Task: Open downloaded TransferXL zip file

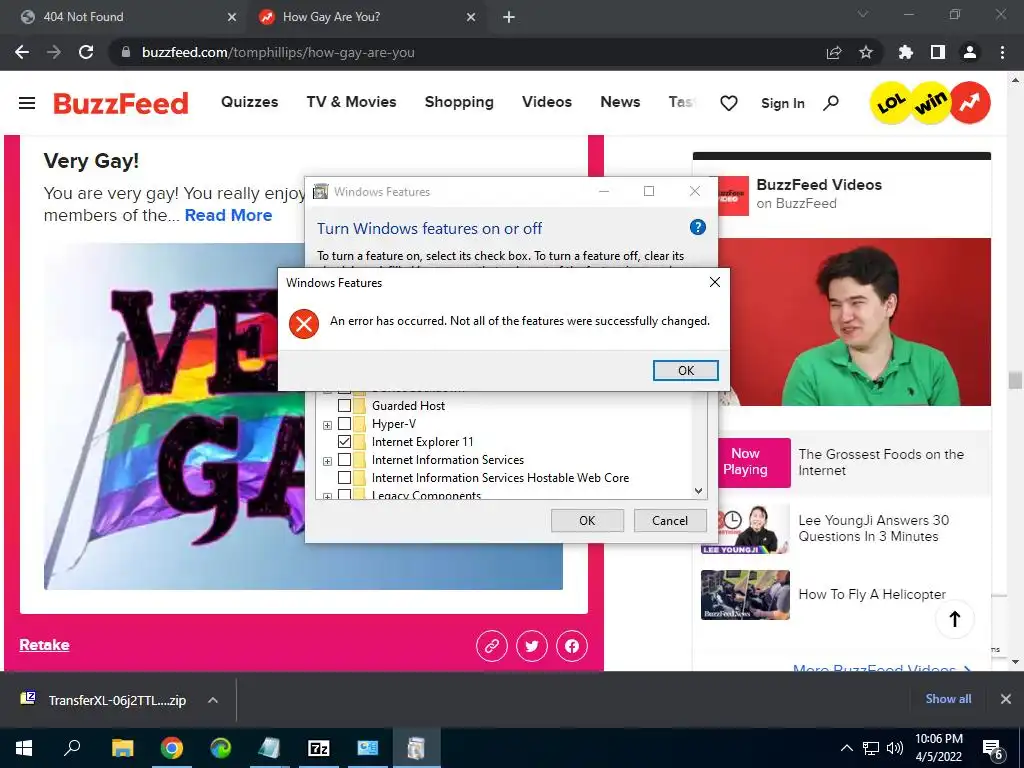Action: (104, 700)
